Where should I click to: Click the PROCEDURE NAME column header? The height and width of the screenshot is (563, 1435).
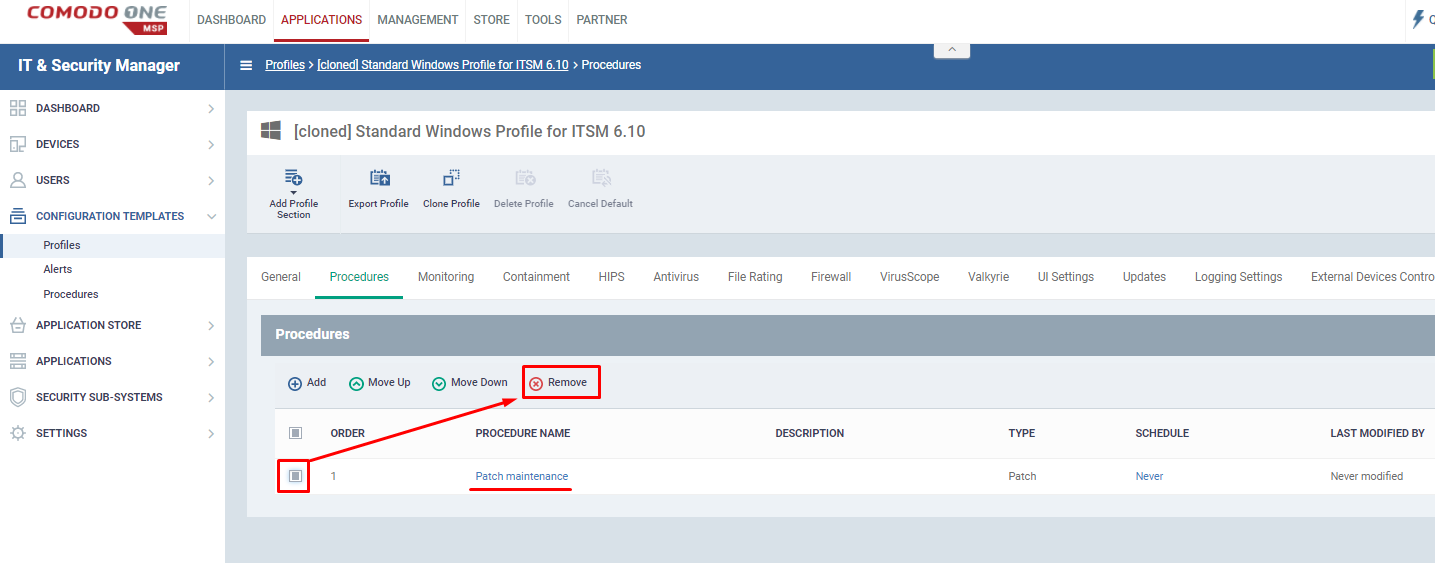(x=523, y=433)
